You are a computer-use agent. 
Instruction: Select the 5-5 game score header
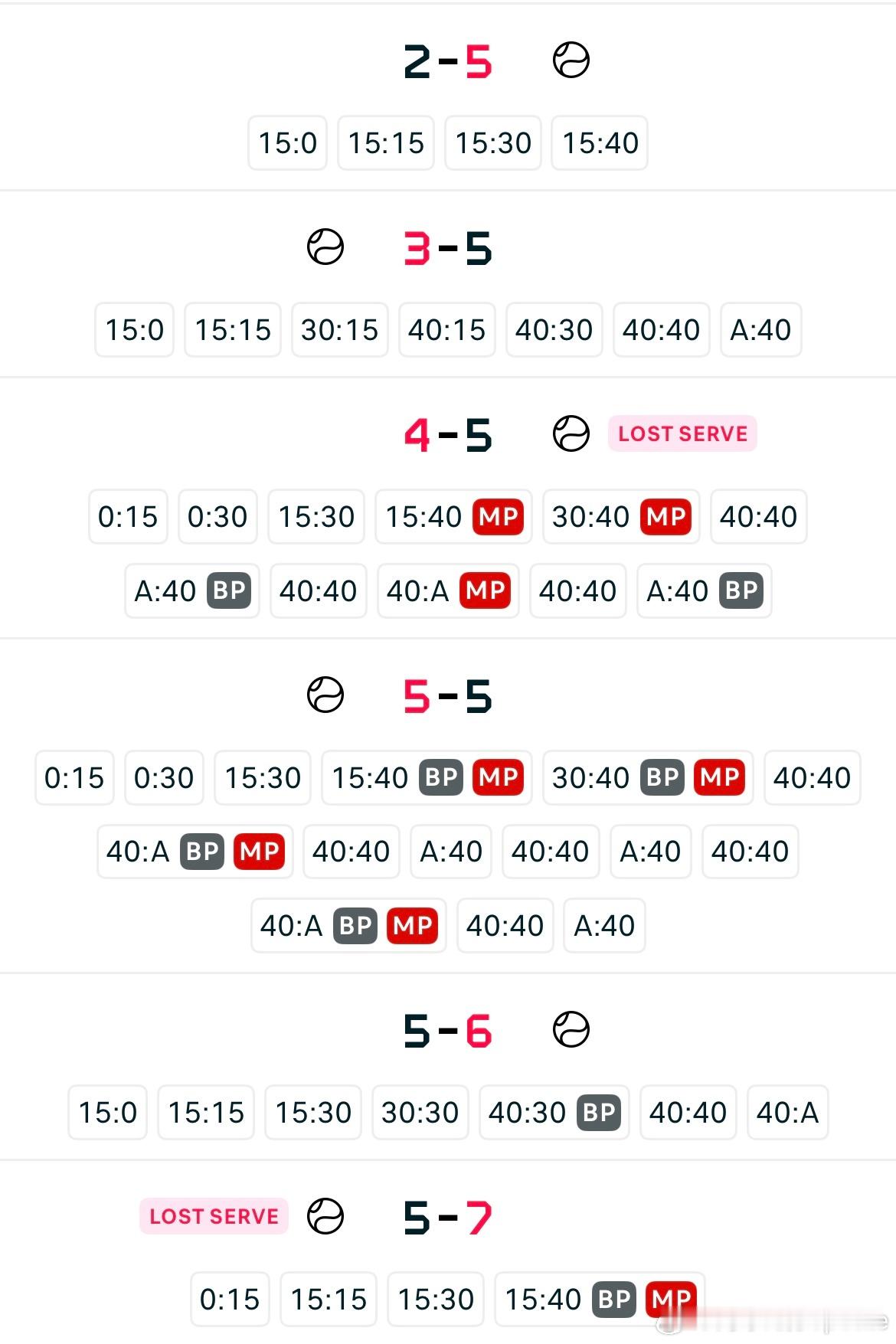[x=448, y=697]
